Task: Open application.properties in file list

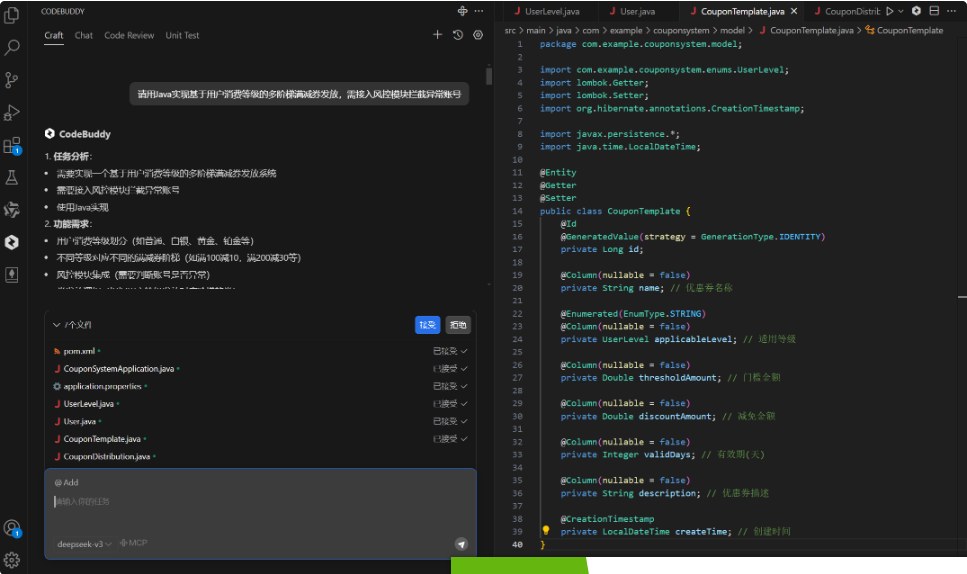Action: click(102, 387)
